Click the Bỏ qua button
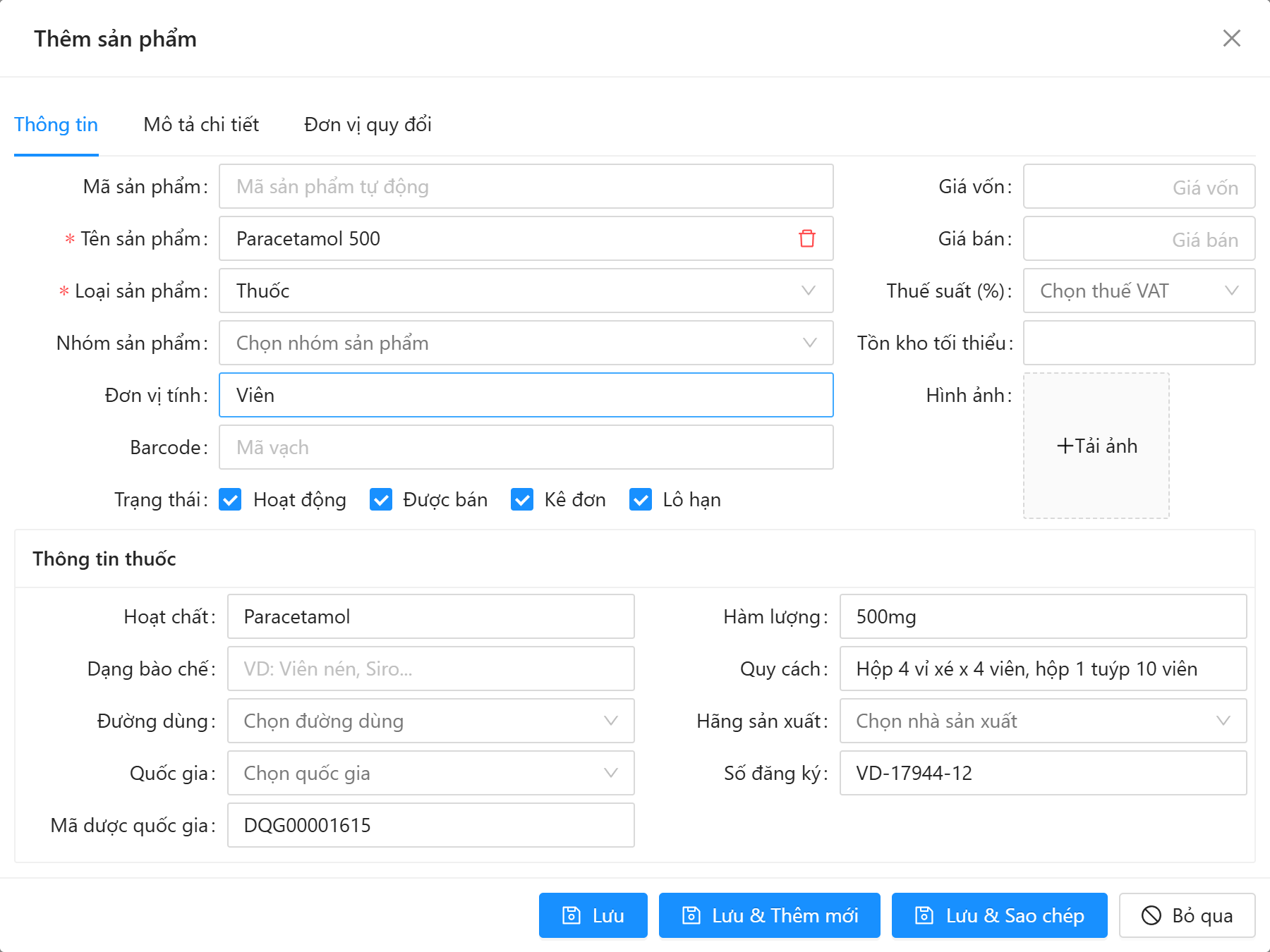Viewport: 1270px width, 952px height. pos(1187,915)
